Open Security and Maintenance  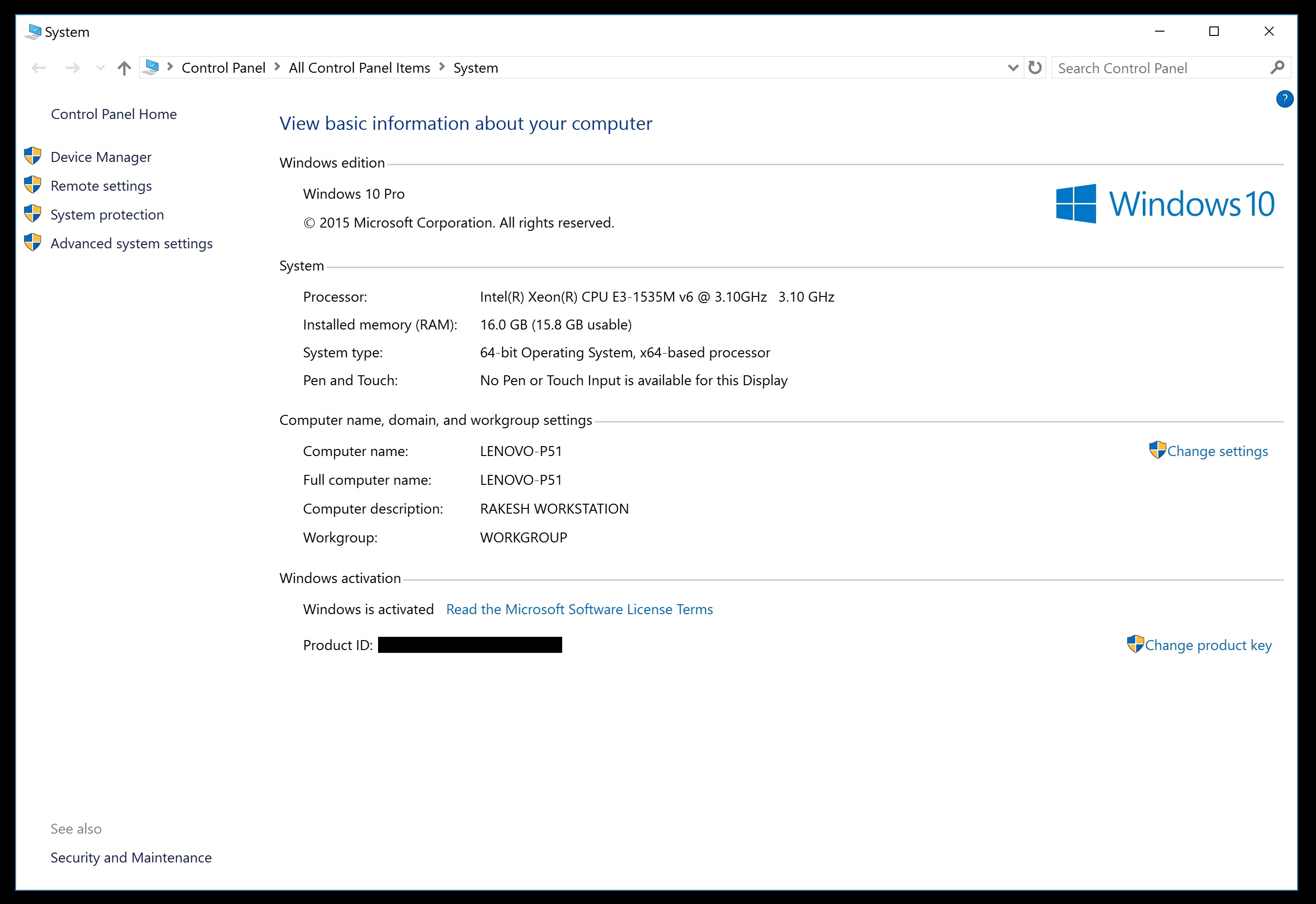point(131,858)
